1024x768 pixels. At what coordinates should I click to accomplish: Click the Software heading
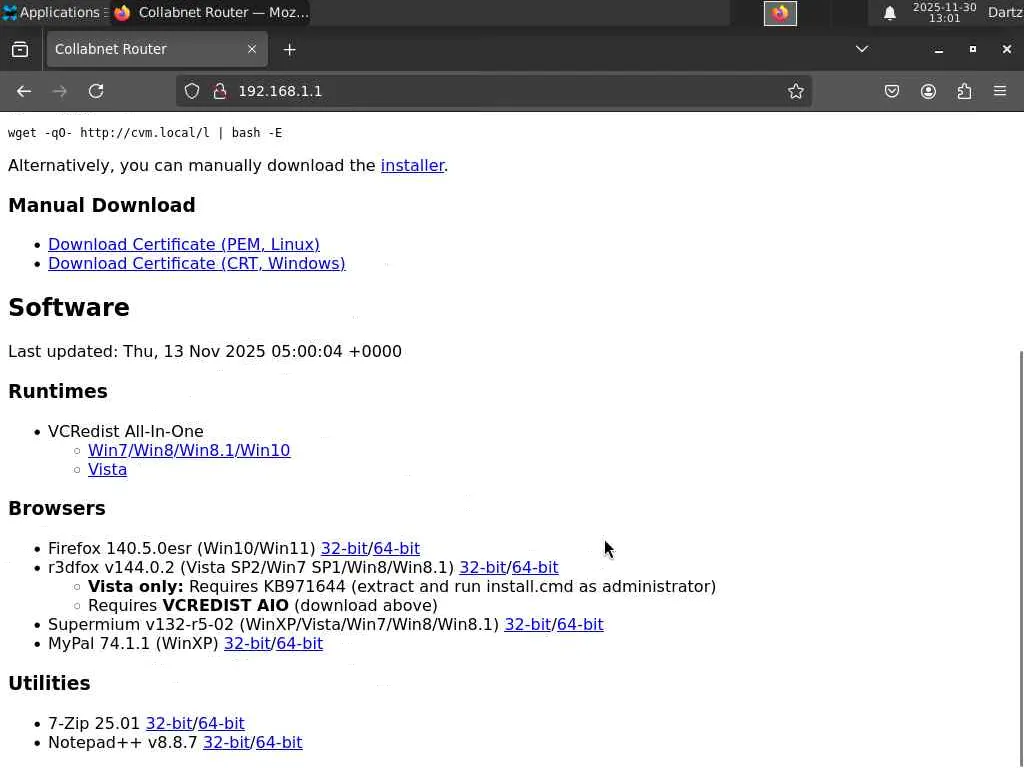coord(69,308)
